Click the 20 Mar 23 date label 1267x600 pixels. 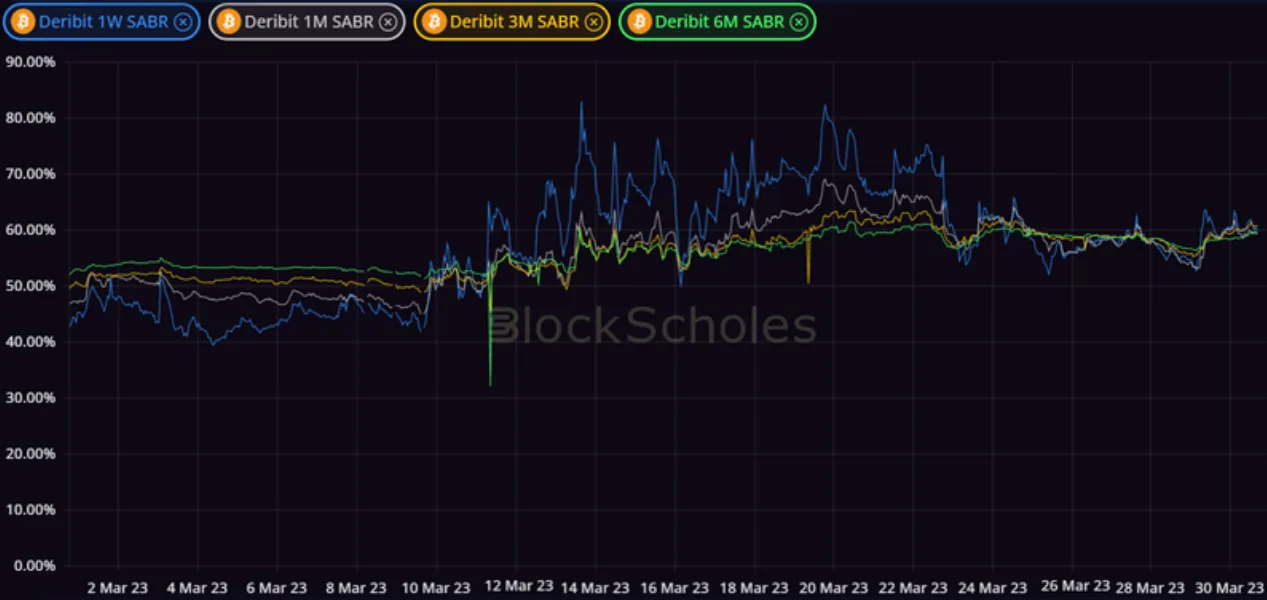(x=833, y=587)
